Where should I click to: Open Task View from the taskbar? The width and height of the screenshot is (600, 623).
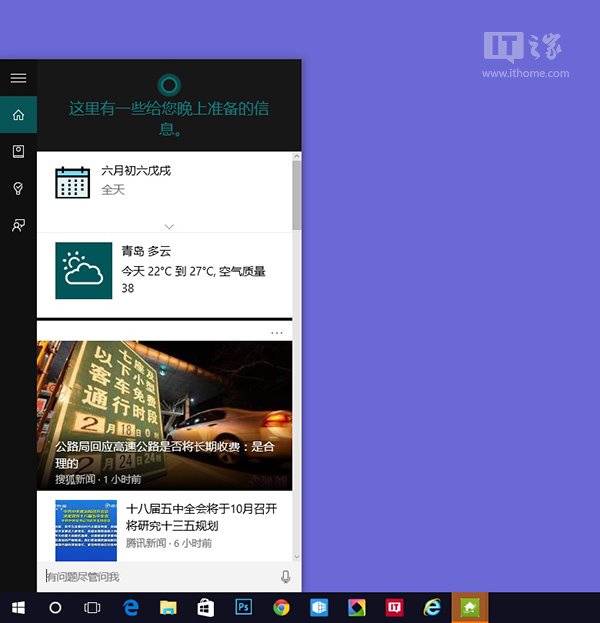pyautogui.click(x=92, y=607)
